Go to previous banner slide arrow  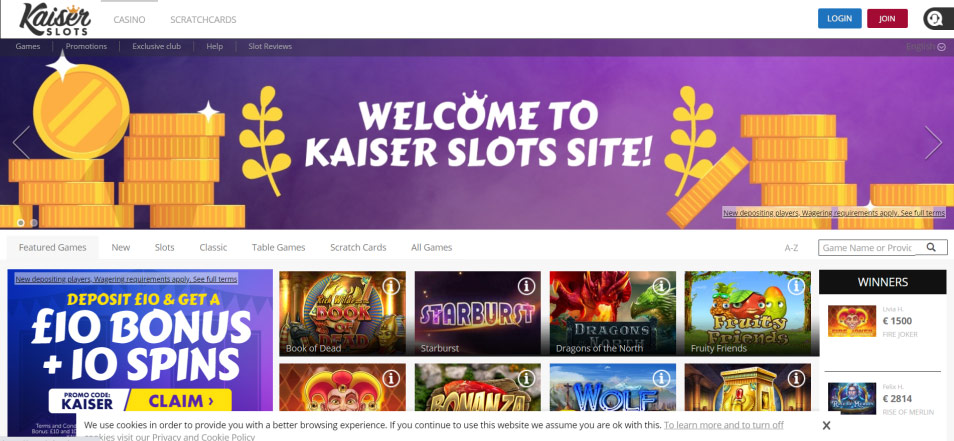tap(21, 142)
